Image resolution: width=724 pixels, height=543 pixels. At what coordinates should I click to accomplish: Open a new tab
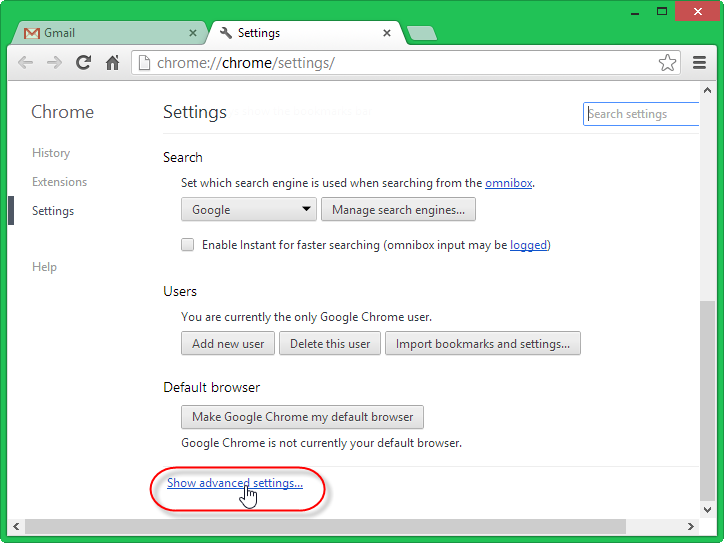coord(422,33)
